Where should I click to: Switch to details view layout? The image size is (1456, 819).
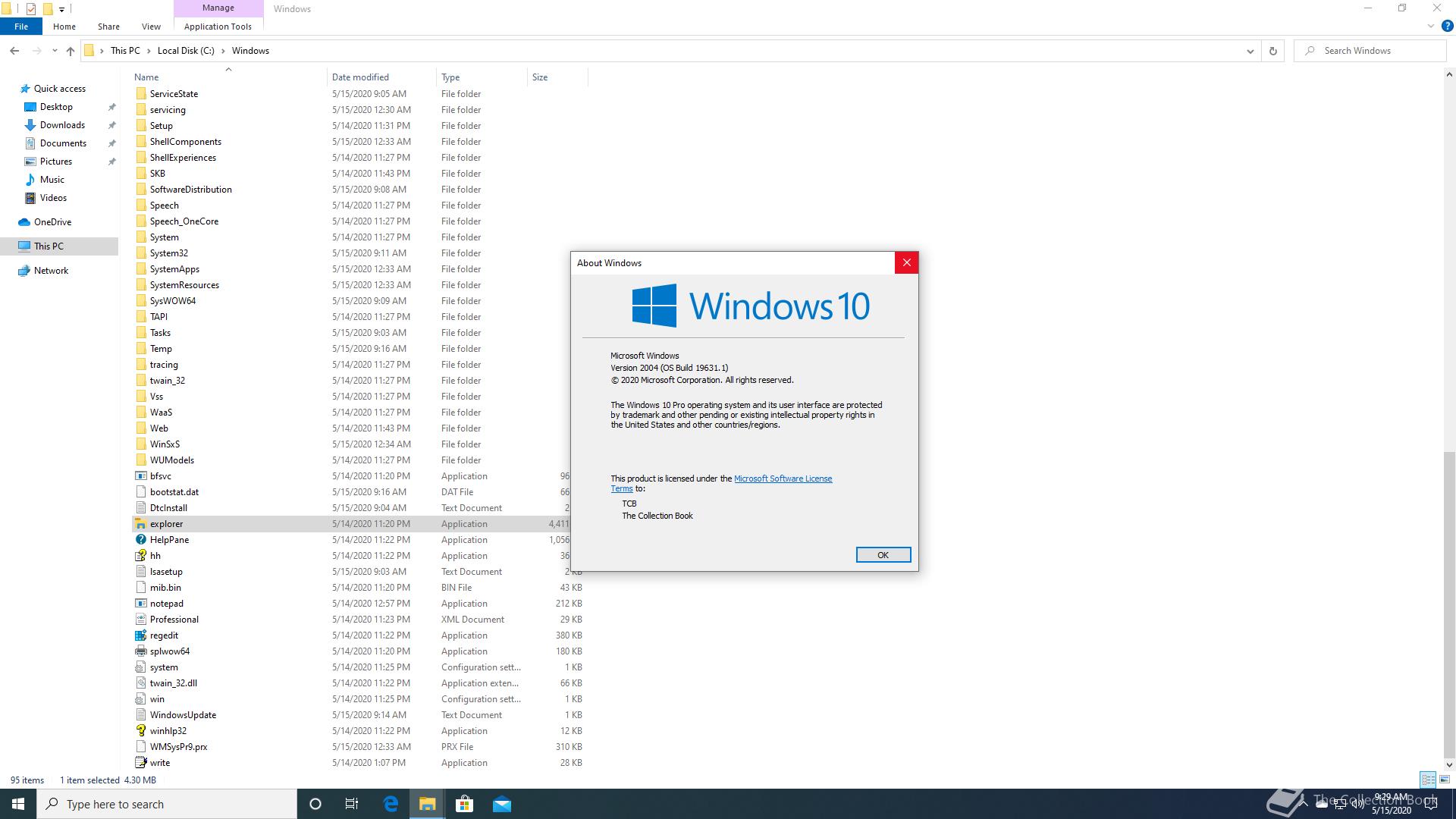(1428, 780)
